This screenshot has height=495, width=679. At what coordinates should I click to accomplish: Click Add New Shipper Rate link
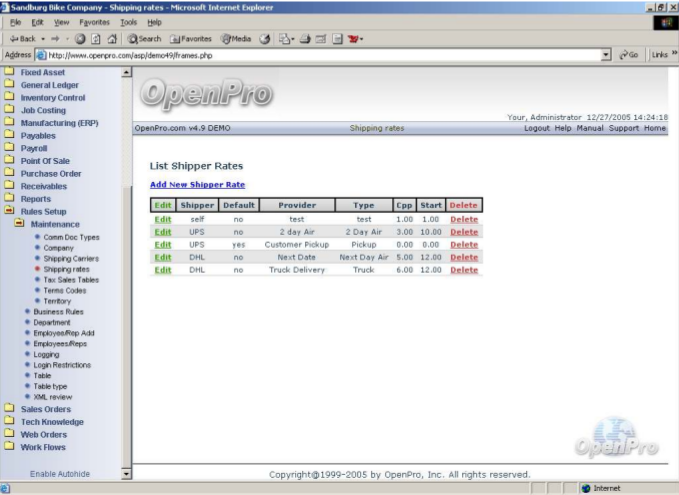[197, 185]
